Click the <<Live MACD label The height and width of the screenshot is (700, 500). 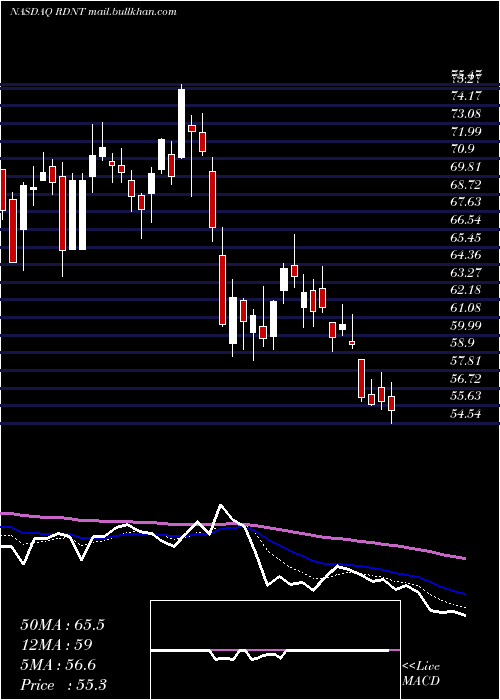[421, 673]
